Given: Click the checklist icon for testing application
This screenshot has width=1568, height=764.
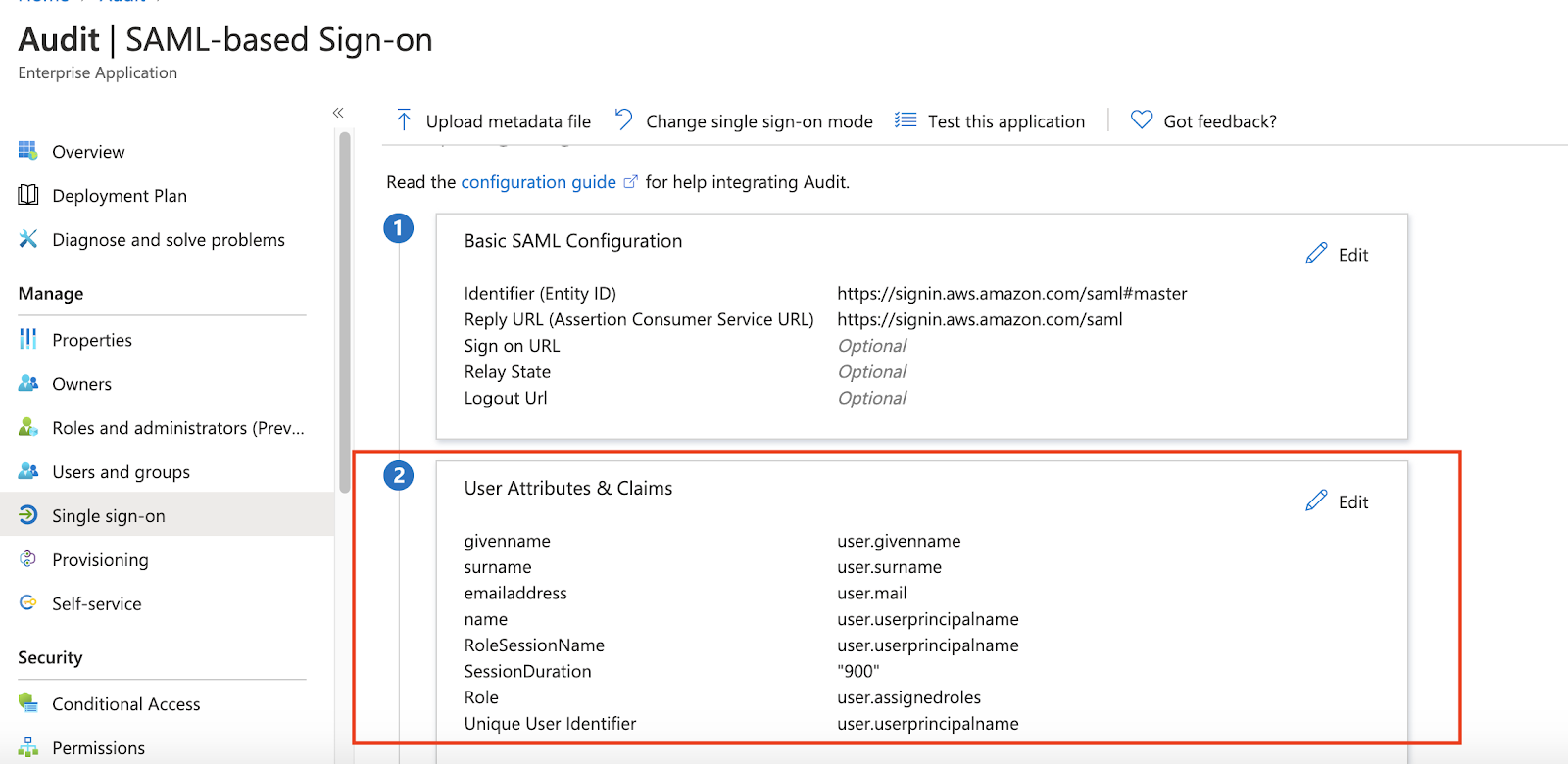Looking at the screenshot, I should point(906,119).
